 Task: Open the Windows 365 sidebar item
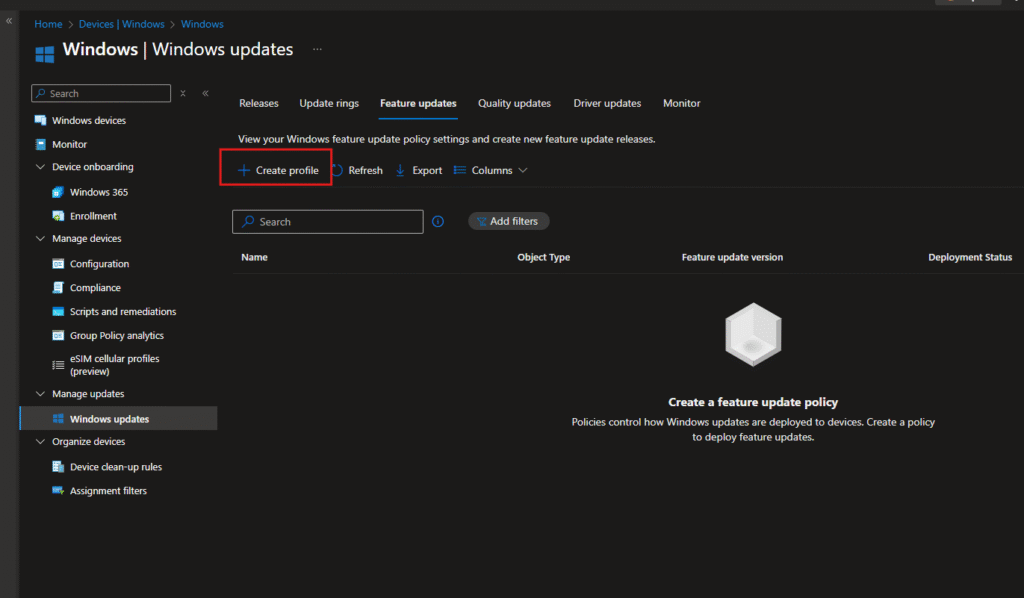98,192
